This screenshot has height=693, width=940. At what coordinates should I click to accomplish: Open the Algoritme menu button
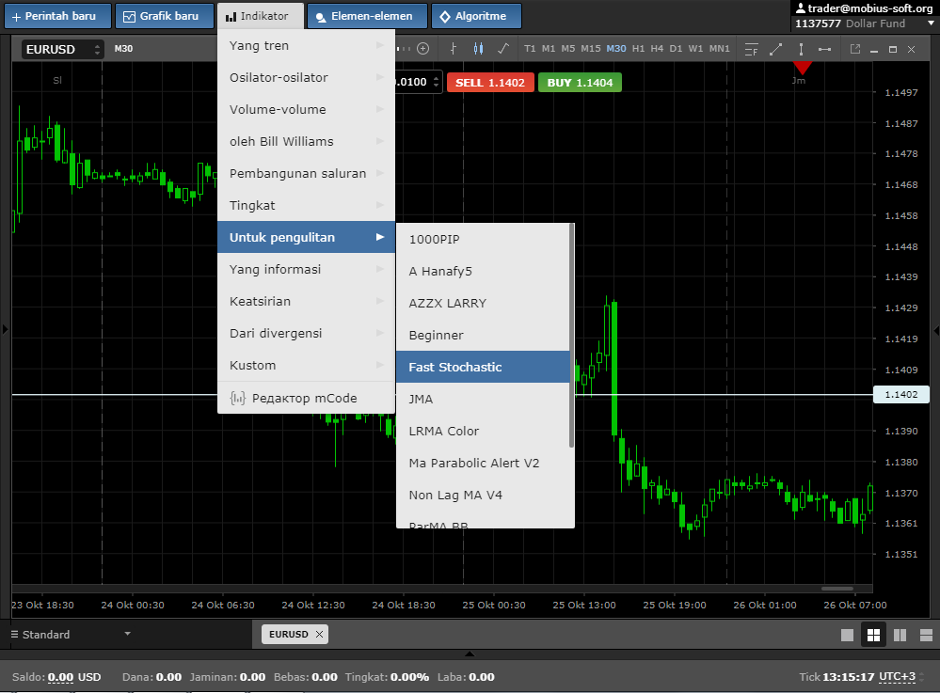pyautogui.click(x=476, y=16)
